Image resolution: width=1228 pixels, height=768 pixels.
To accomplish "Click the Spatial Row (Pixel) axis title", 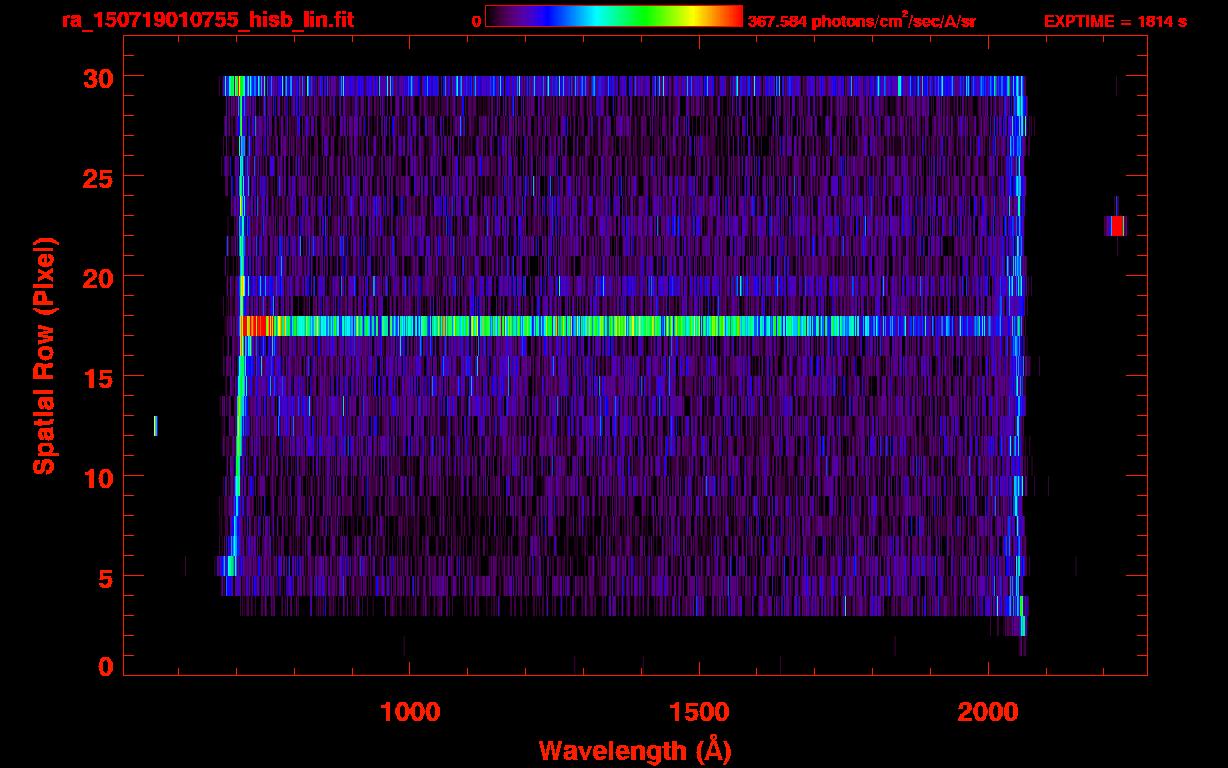I will click(x=44, y=355).
